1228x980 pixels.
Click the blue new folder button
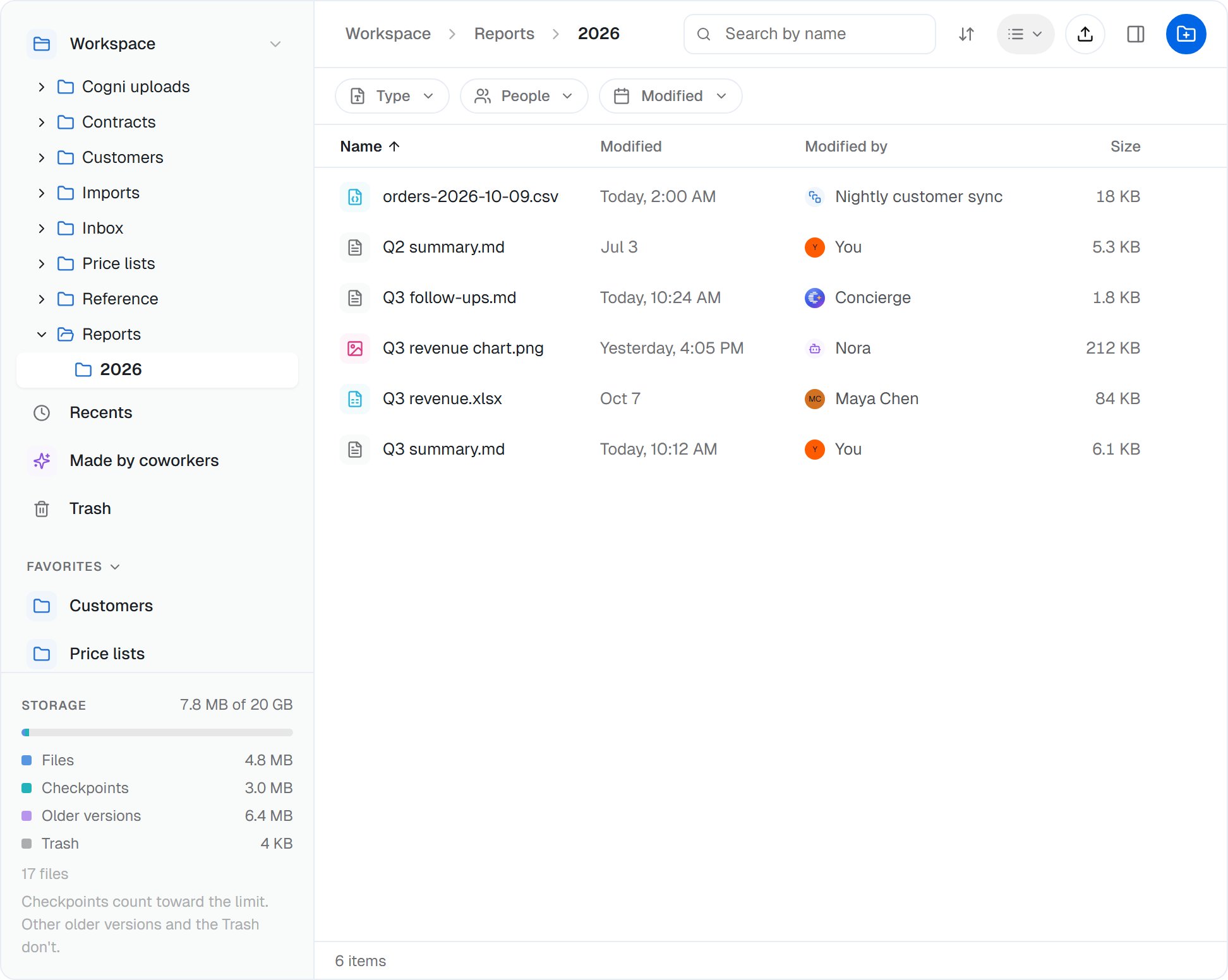1186,34
